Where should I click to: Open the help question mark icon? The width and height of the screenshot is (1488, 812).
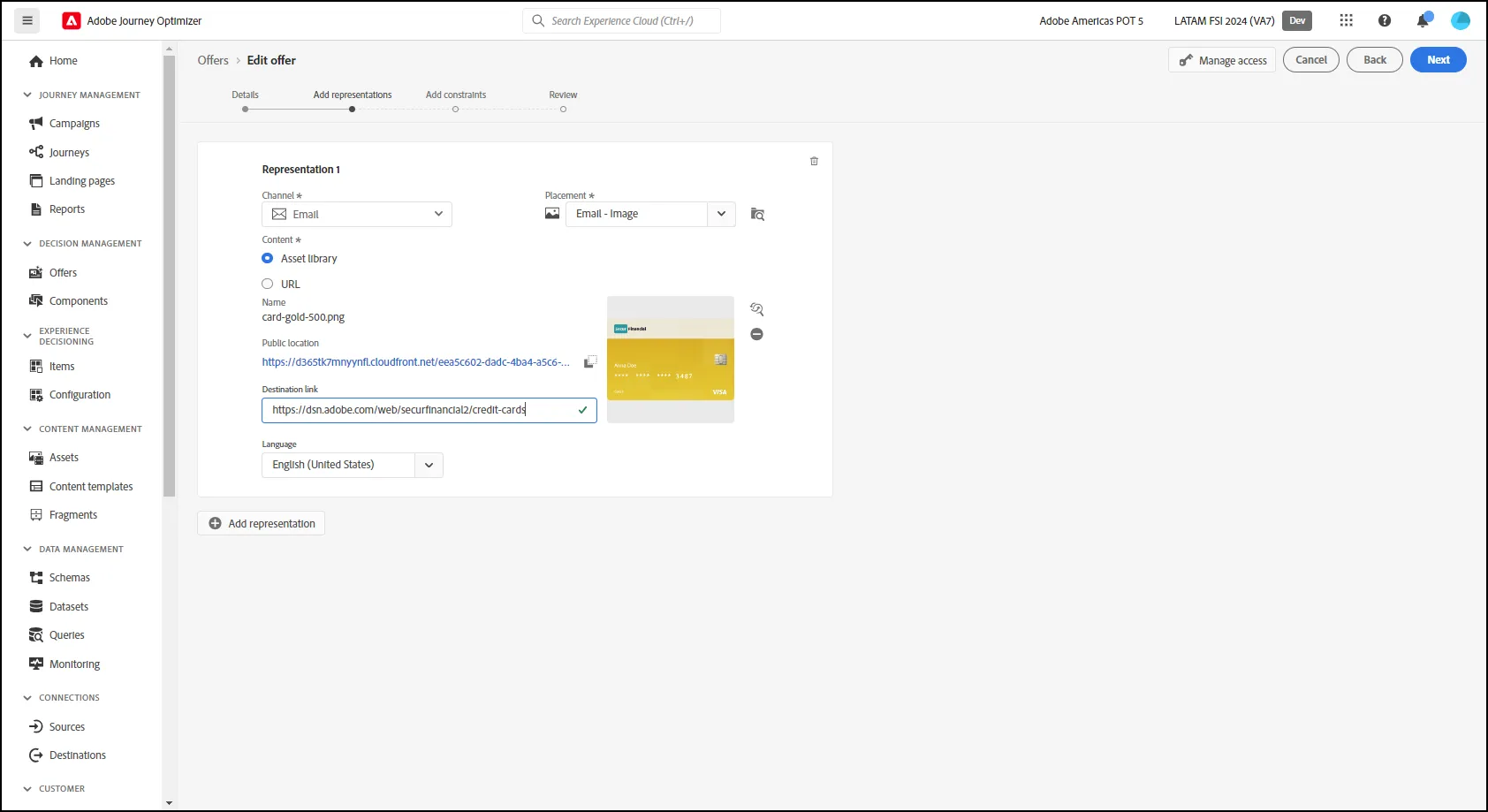[x=1385, y=20]
